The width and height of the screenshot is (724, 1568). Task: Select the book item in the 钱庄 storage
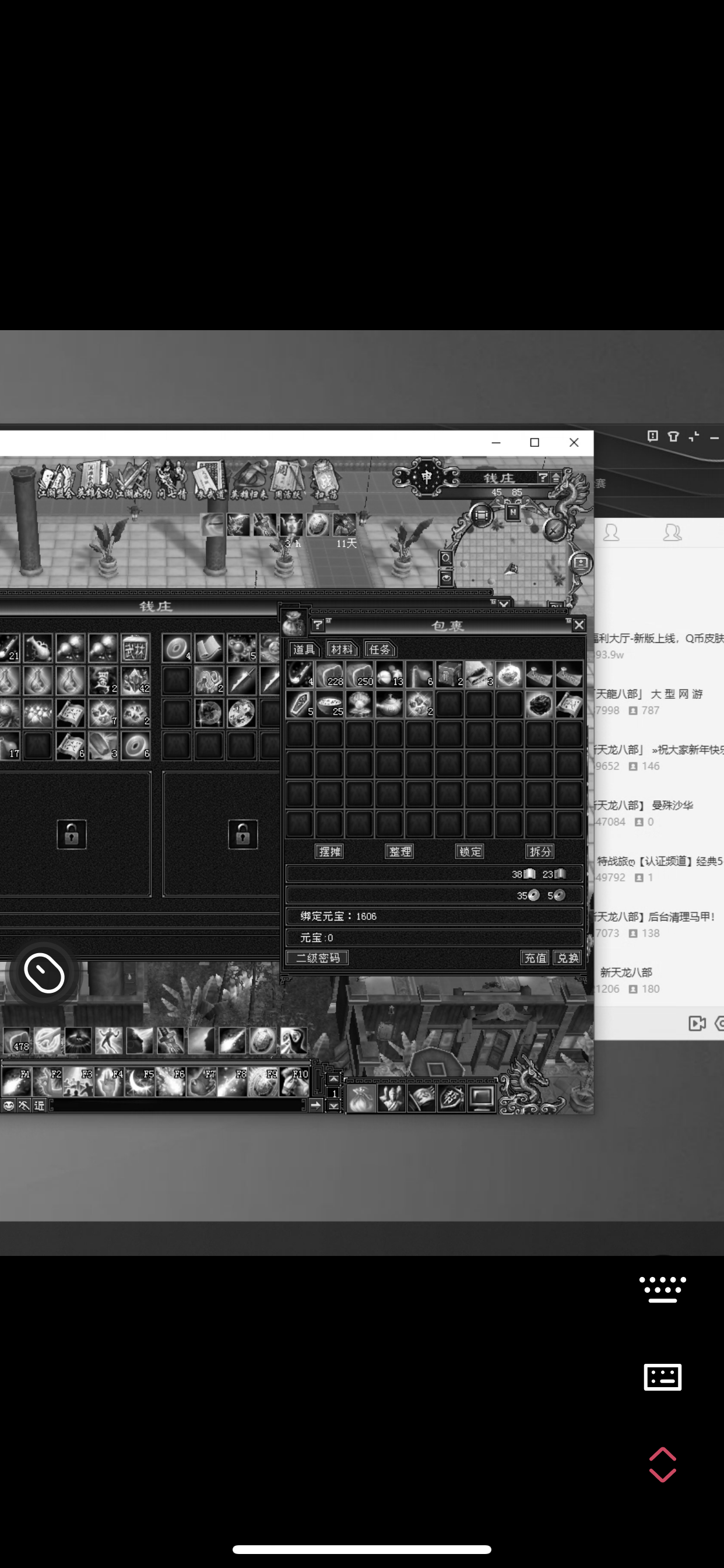pos(209,648)
